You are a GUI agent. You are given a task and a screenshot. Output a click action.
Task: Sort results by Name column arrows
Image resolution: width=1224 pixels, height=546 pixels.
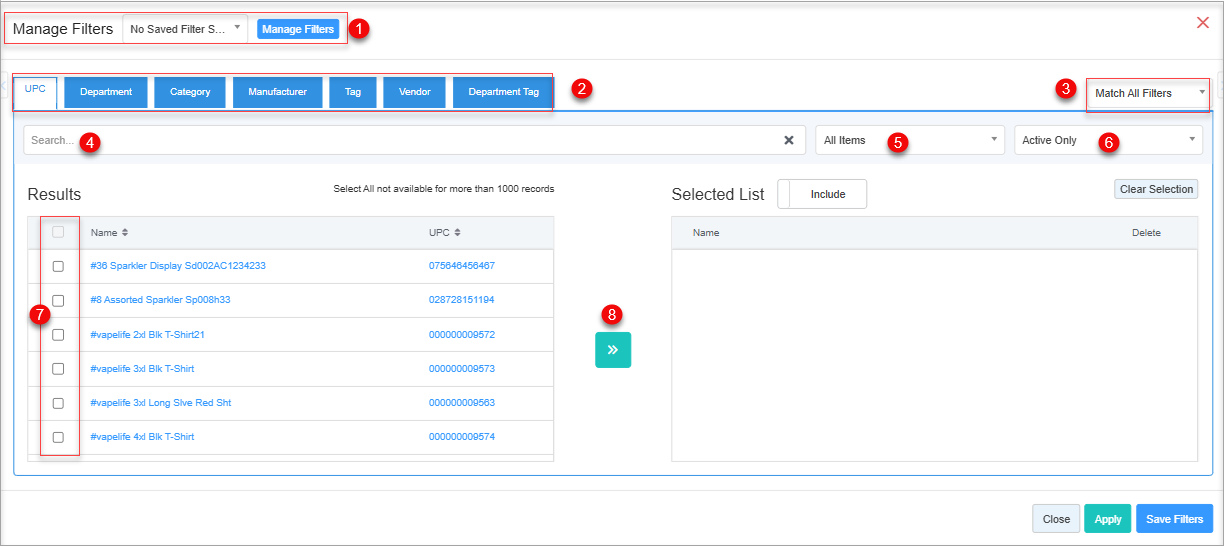pyautogui.click(x=125, y=233)
